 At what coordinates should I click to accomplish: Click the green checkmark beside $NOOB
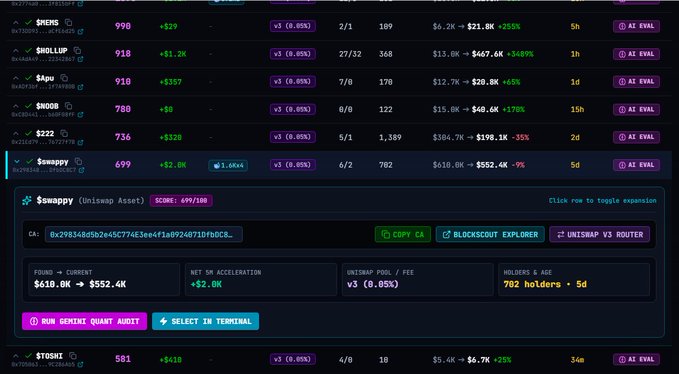[x=29, y=106]
